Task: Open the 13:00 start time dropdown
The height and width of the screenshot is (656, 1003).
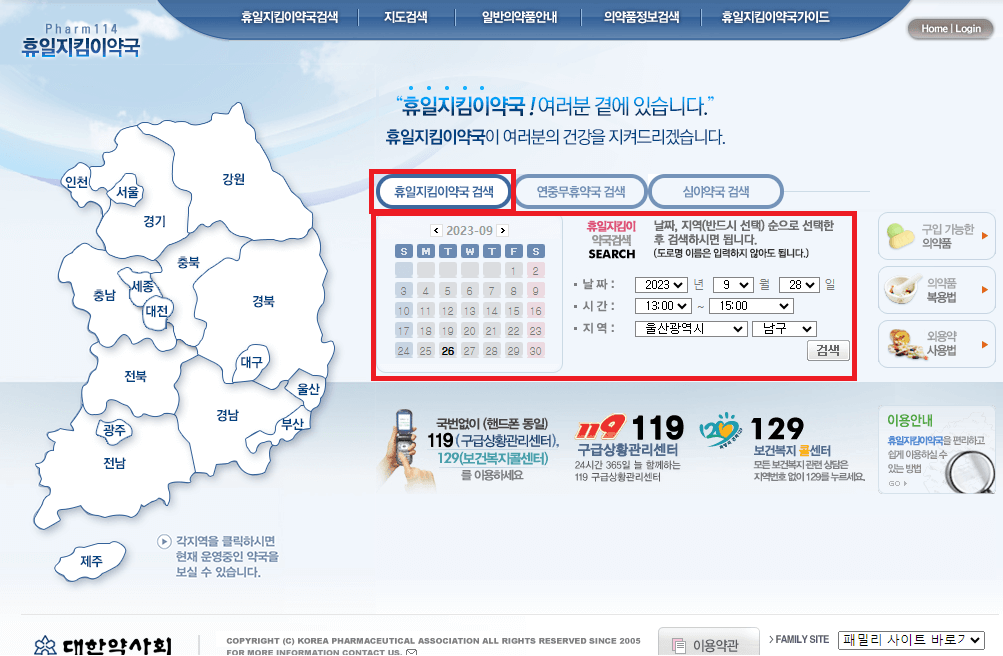Action: [664, 306]
